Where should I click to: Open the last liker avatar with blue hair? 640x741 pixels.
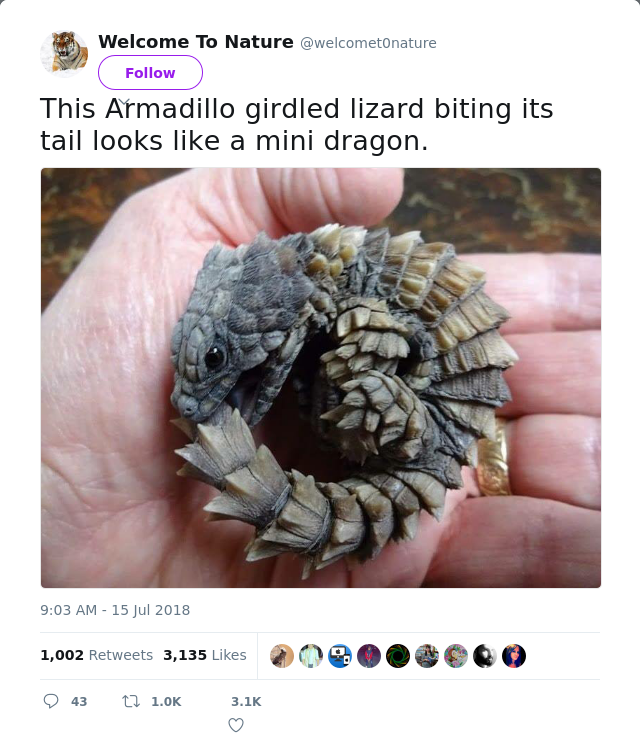[514, 656]
